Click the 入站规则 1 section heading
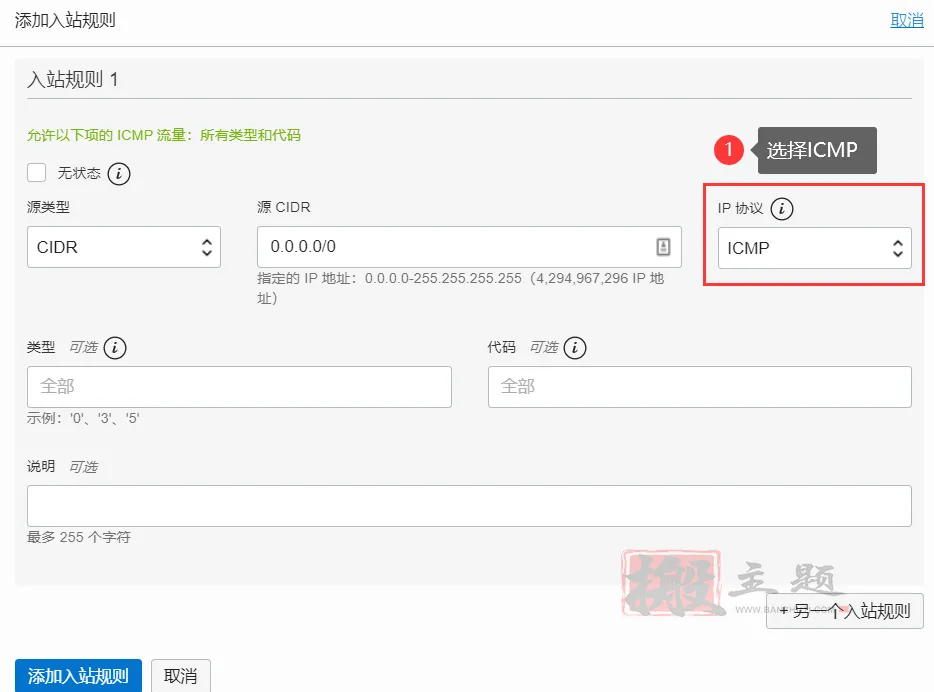Viewport: 934px width, 692px height. click(x=73, y=79)
